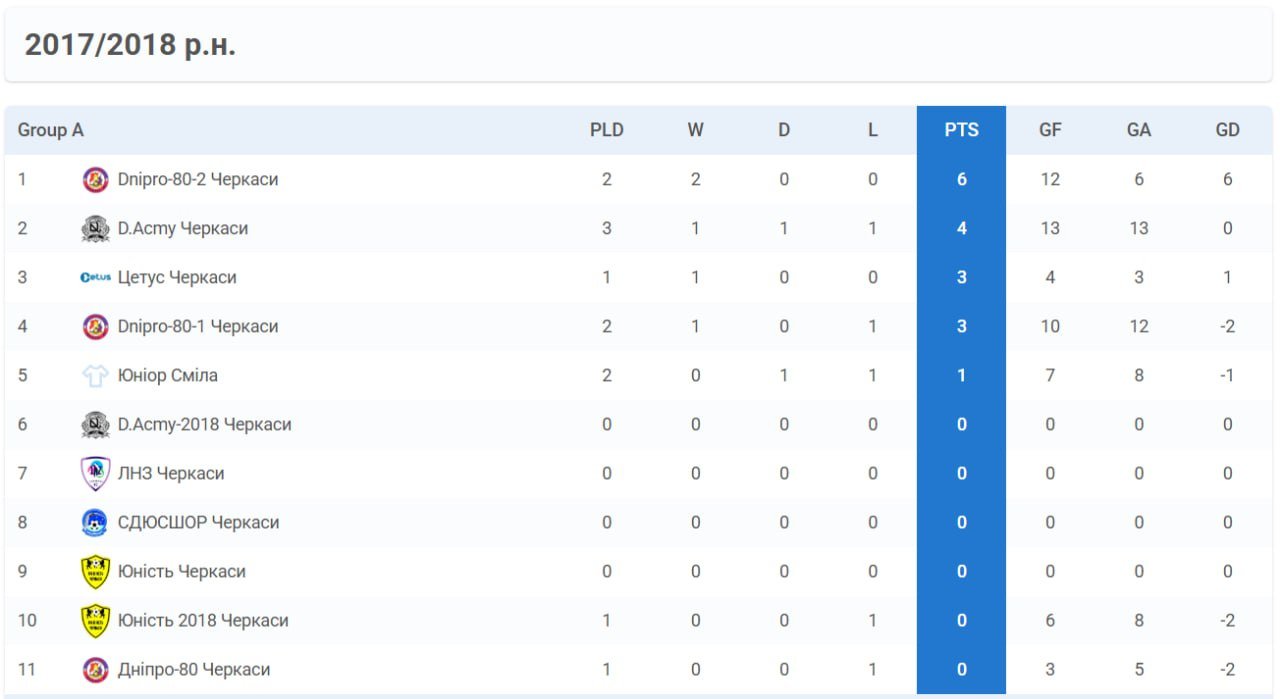The width and height of the screenshot is (1280, 699).
Task: Click the D.Асту-2018 Черкаси crest
Action: click(x=95, y=425)
